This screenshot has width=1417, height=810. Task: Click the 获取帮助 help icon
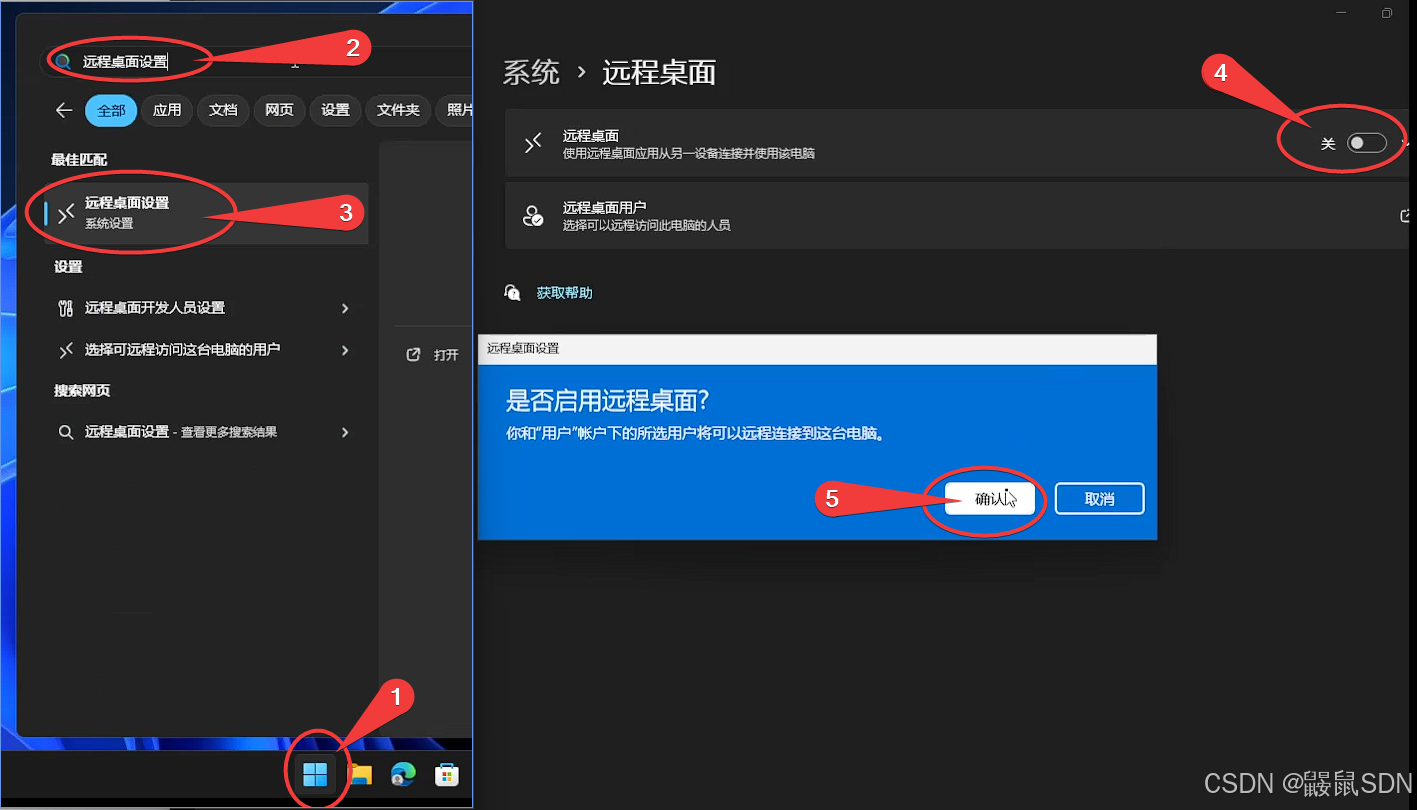point(513,292)
